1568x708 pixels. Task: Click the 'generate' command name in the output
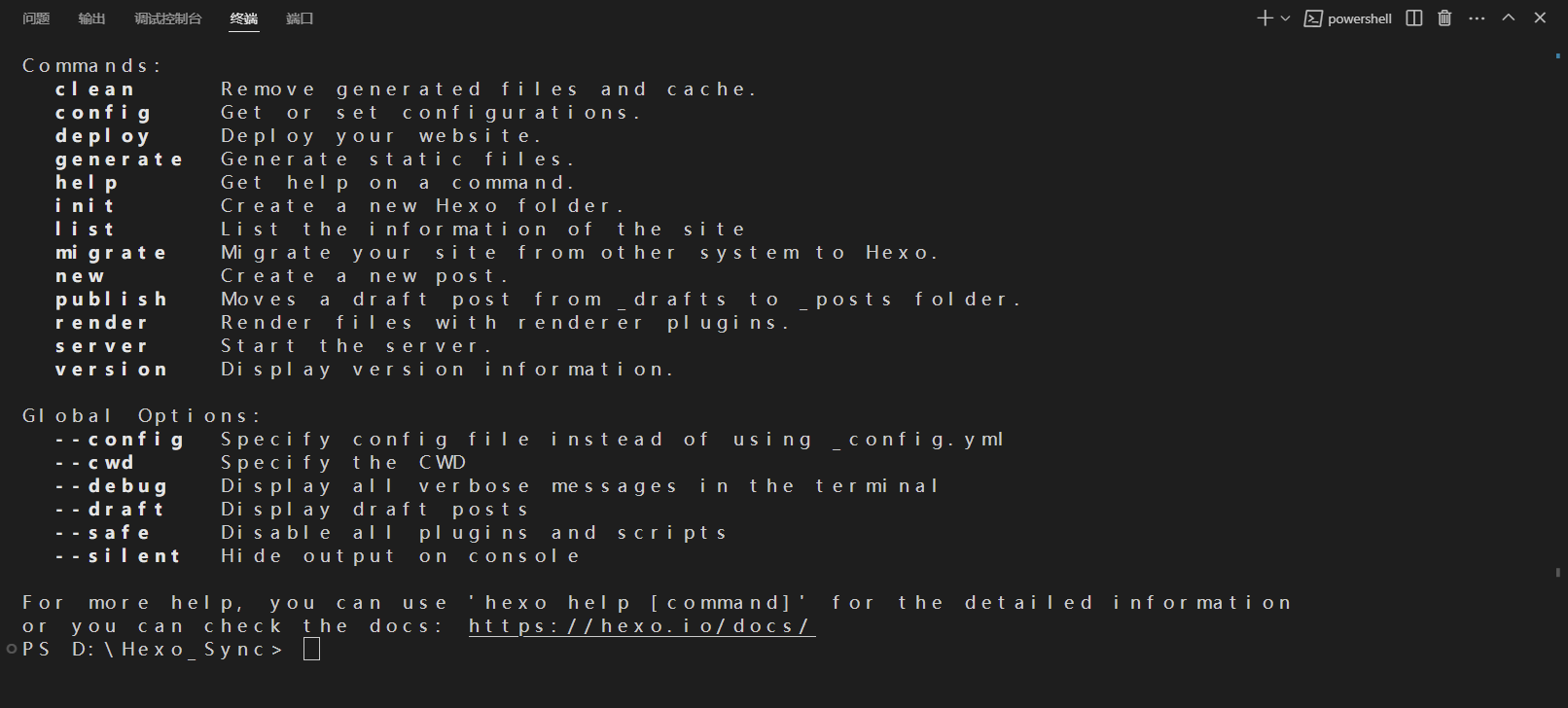pos(120,159)
